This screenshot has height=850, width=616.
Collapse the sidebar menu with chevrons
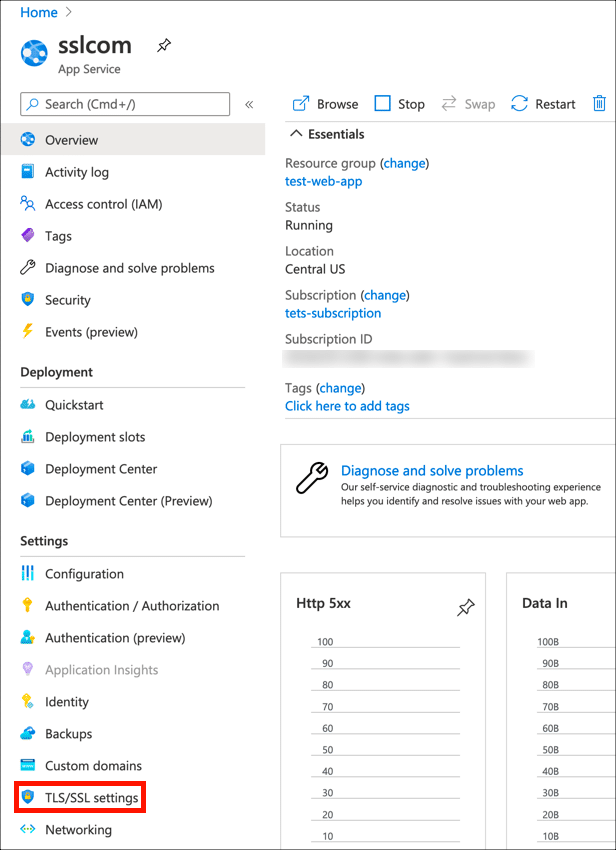click(x=249, y=104)
